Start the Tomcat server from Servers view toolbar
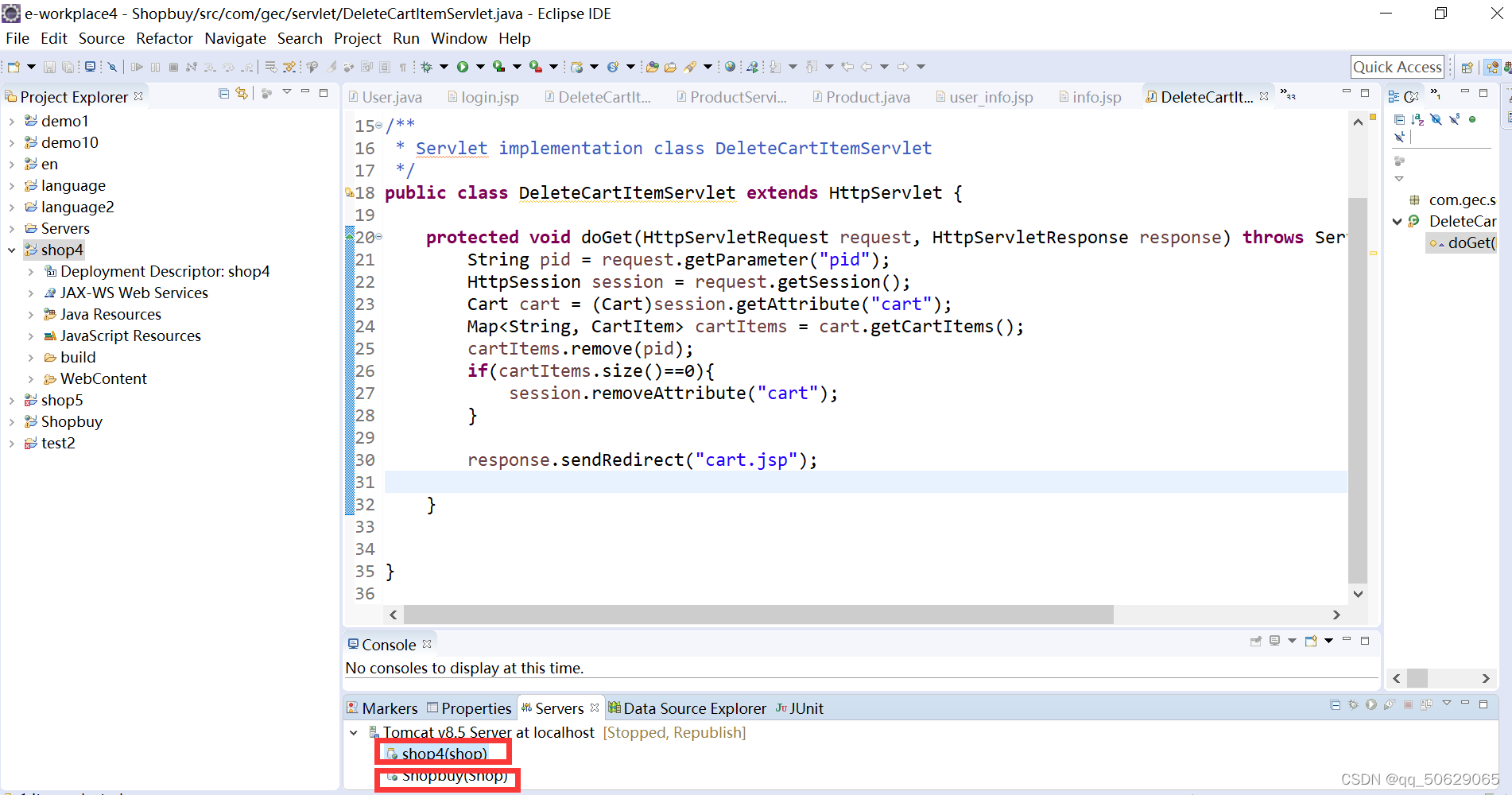1512x795 pixels. [x=1371, y=705]
